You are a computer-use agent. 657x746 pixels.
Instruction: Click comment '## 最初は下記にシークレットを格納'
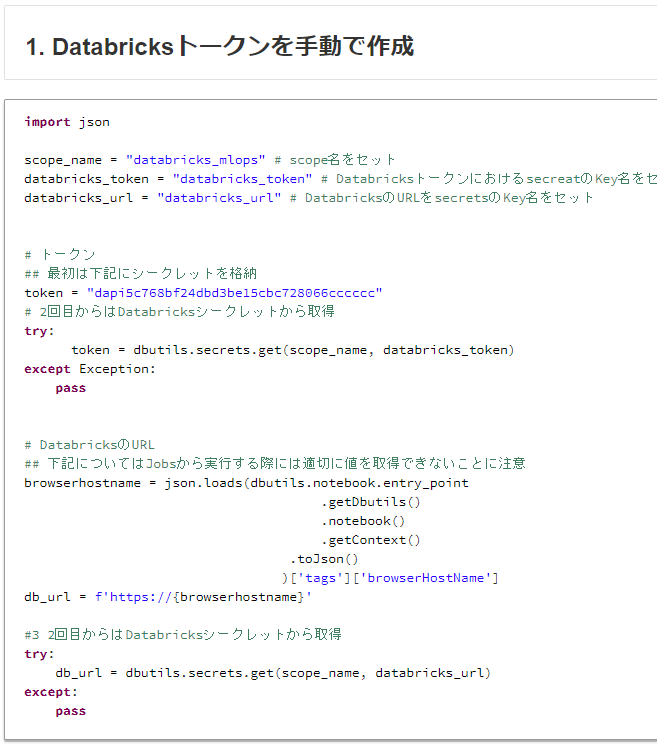[141, 274]
